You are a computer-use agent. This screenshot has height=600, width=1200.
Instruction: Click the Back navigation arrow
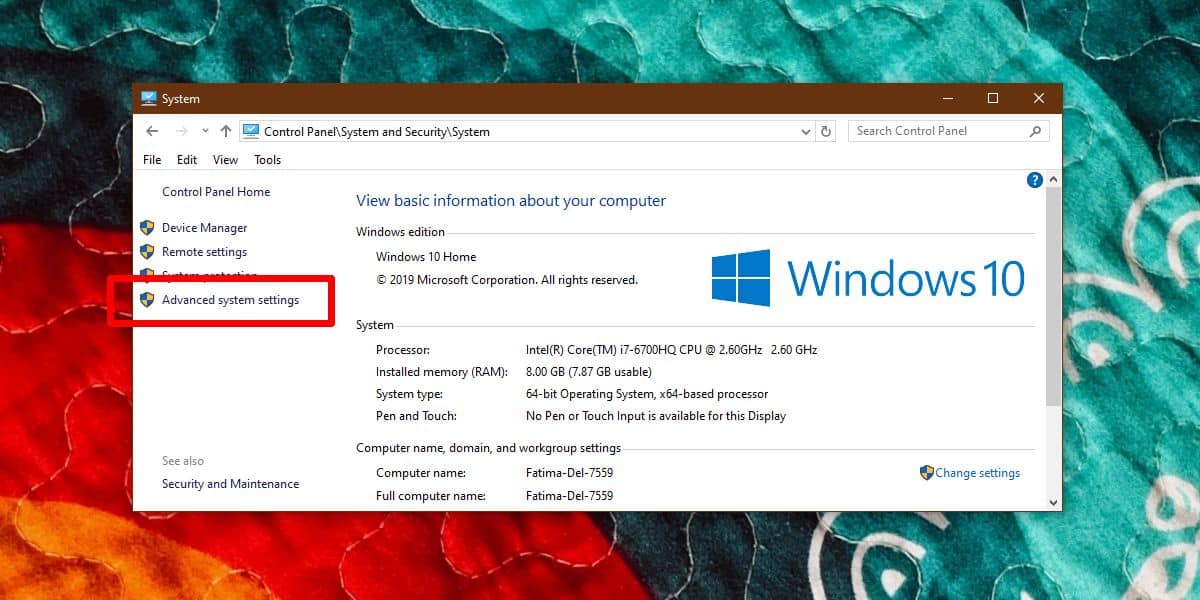click(152, 131)
